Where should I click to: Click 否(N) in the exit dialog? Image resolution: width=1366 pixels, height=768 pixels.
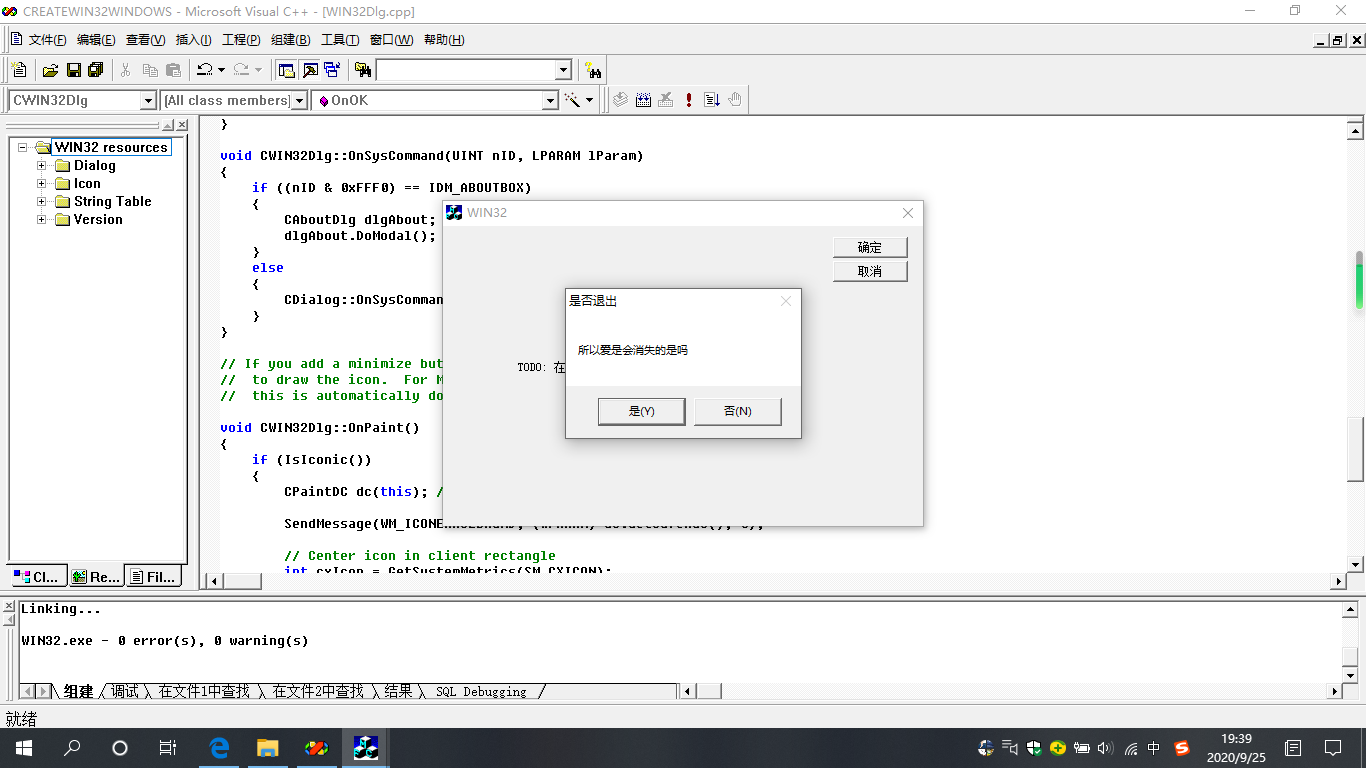tap(737, 411)
